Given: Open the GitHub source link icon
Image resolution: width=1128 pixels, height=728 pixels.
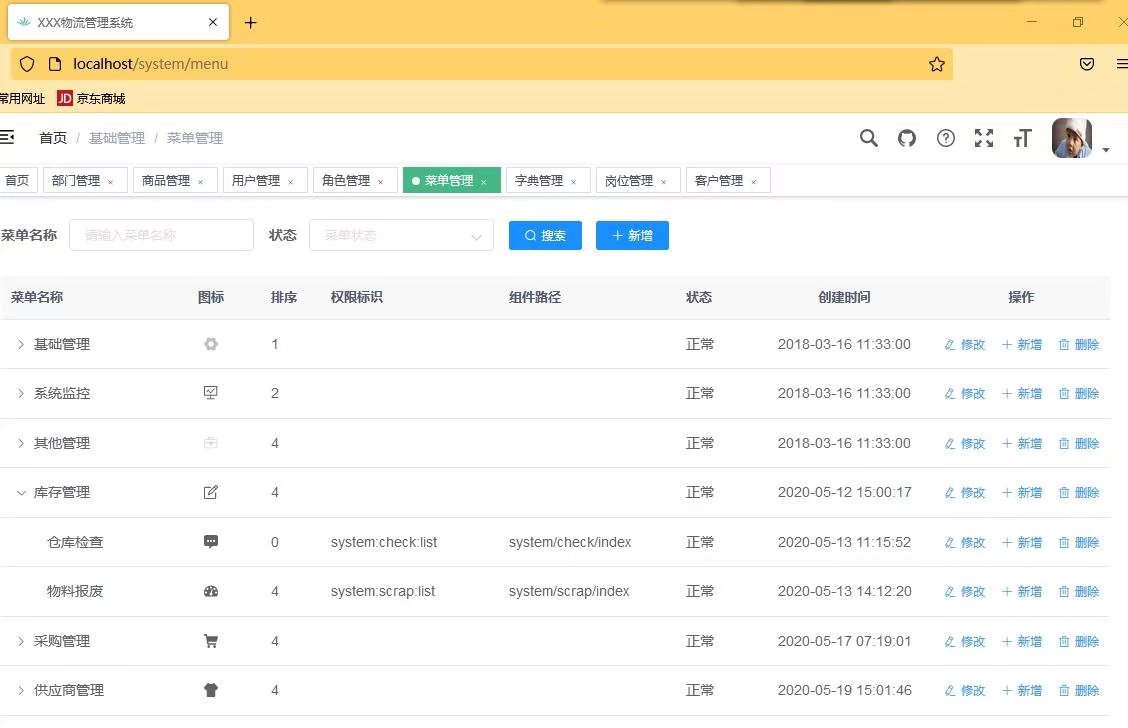Looking at the screenshot, I should pos(907,137).
